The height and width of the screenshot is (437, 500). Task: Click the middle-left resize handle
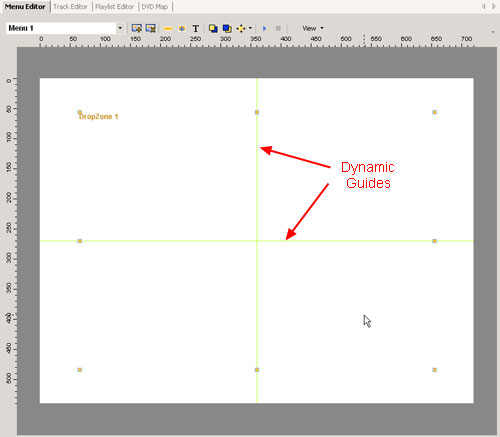pos(80,241)
